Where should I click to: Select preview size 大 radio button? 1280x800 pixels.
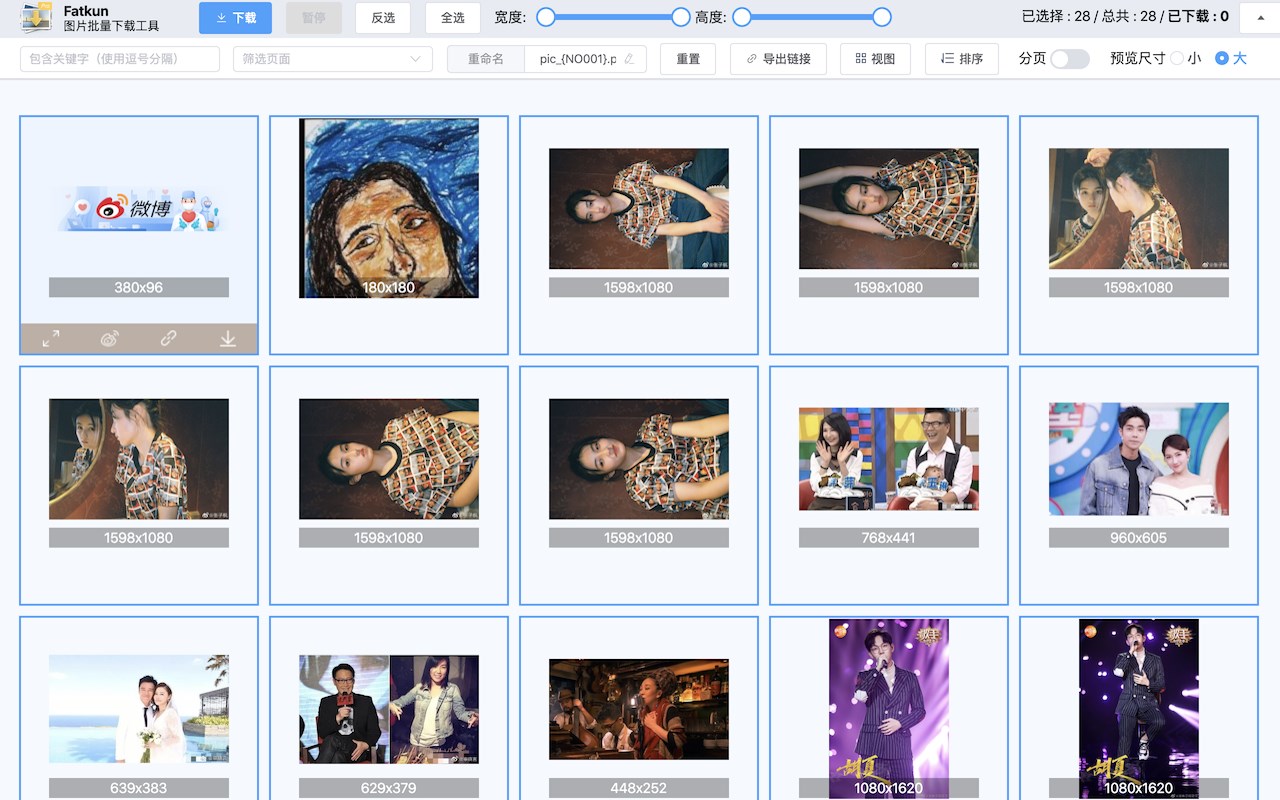click(x=1222, y=59)
